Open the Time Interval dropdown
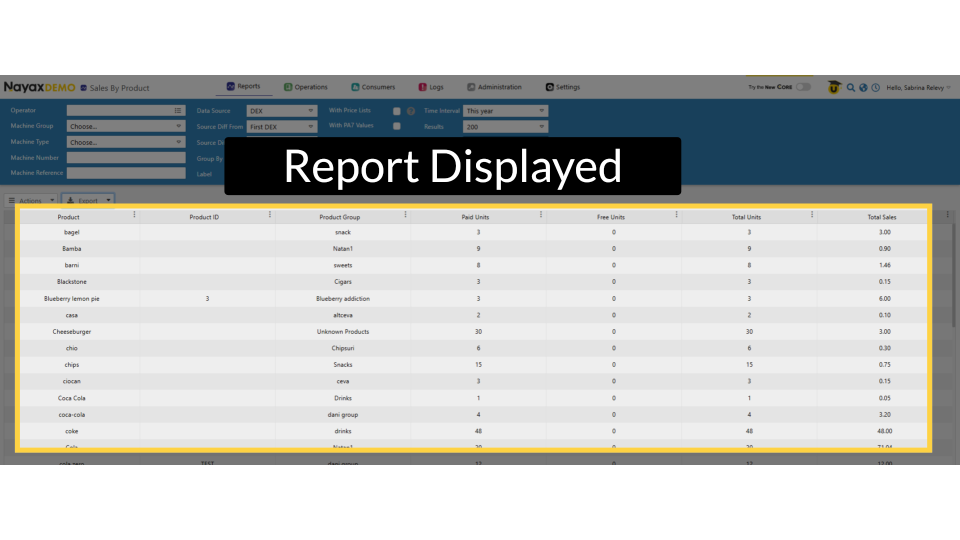Viewport: 960px width, 540px height. tap(505, 111)
